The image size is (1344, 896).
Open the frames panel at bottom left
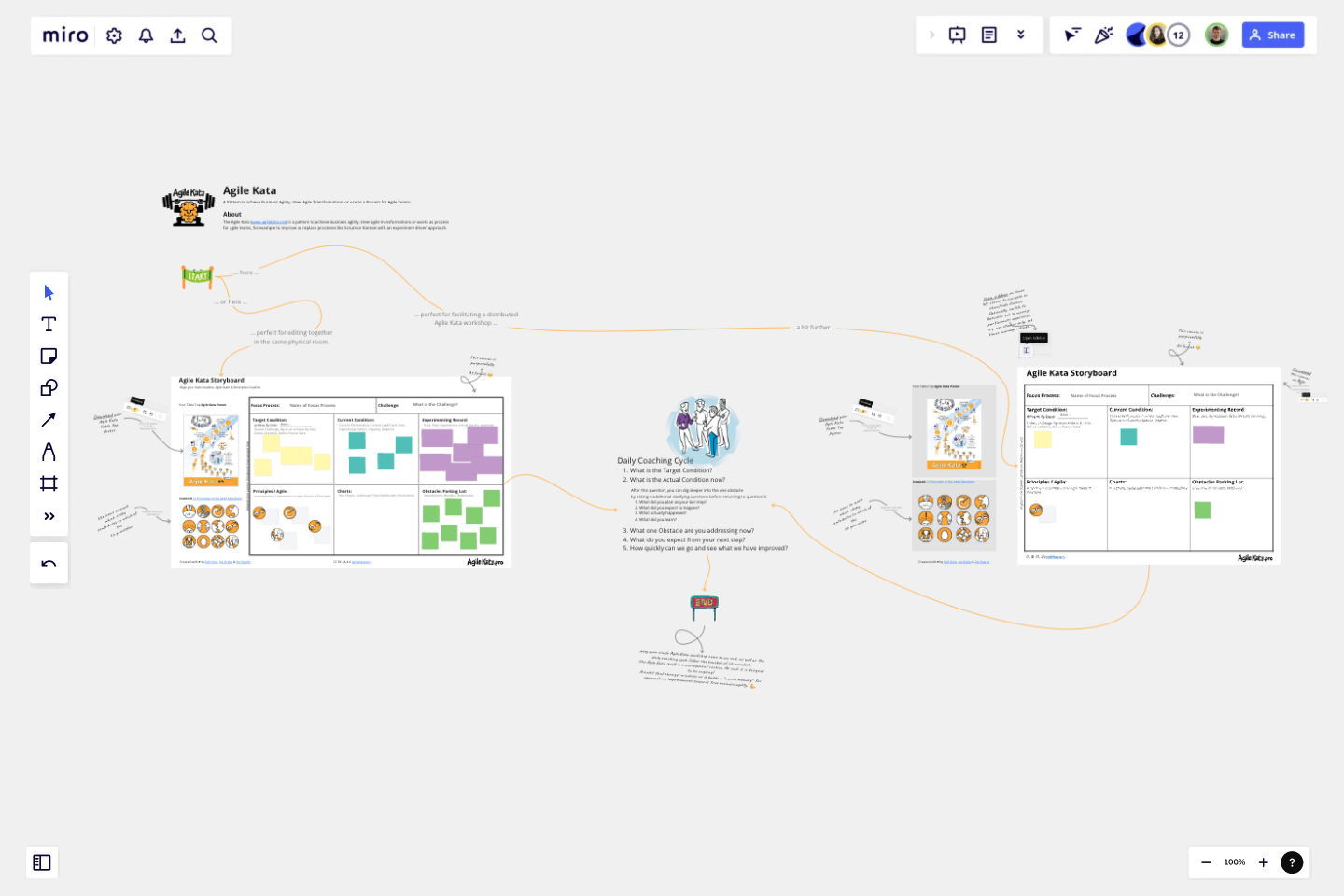point(42,862)
